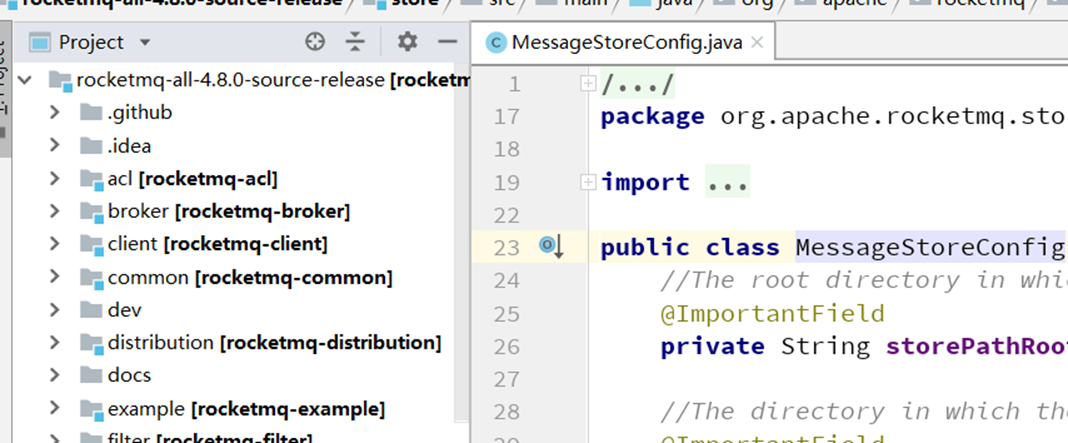The image size is (1068, 443).
Task: Collapse the rocketmq-all-4.8.0-source-release root node
Action: pyautogui.click(x=25, y=80)
